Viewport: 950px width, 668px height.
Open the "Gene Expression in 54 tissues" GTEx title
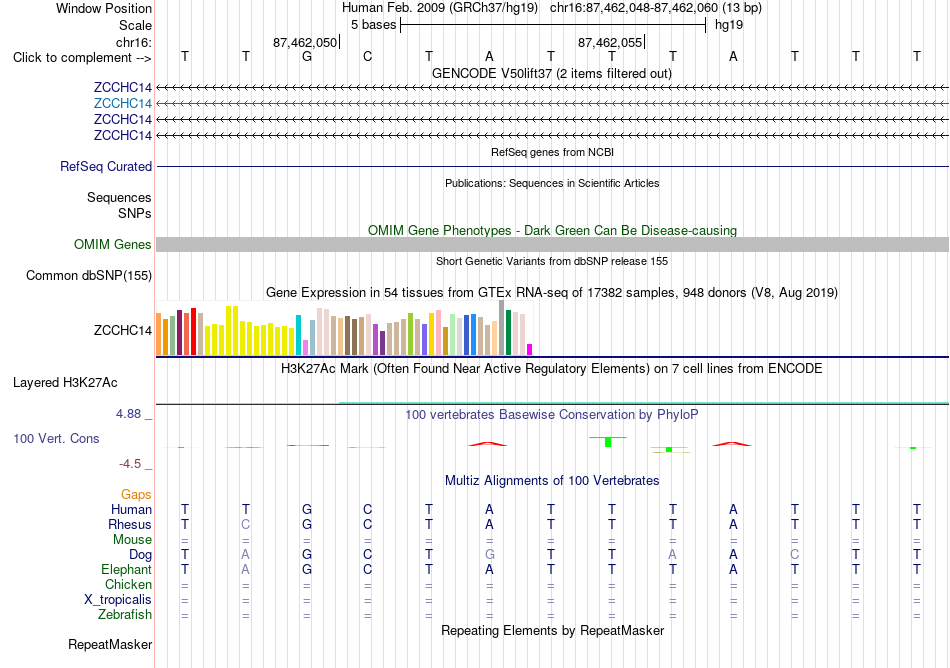551,293
